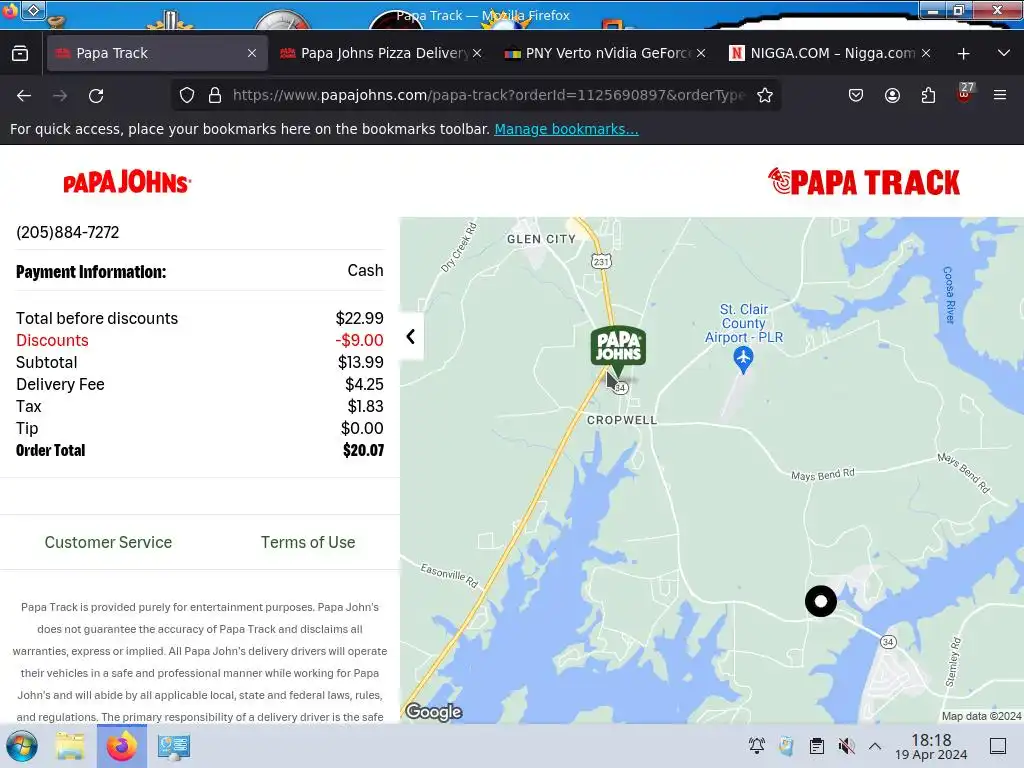Open the Firefox account menu
This screenshot has width=1024, height=768.
[892, 95]
